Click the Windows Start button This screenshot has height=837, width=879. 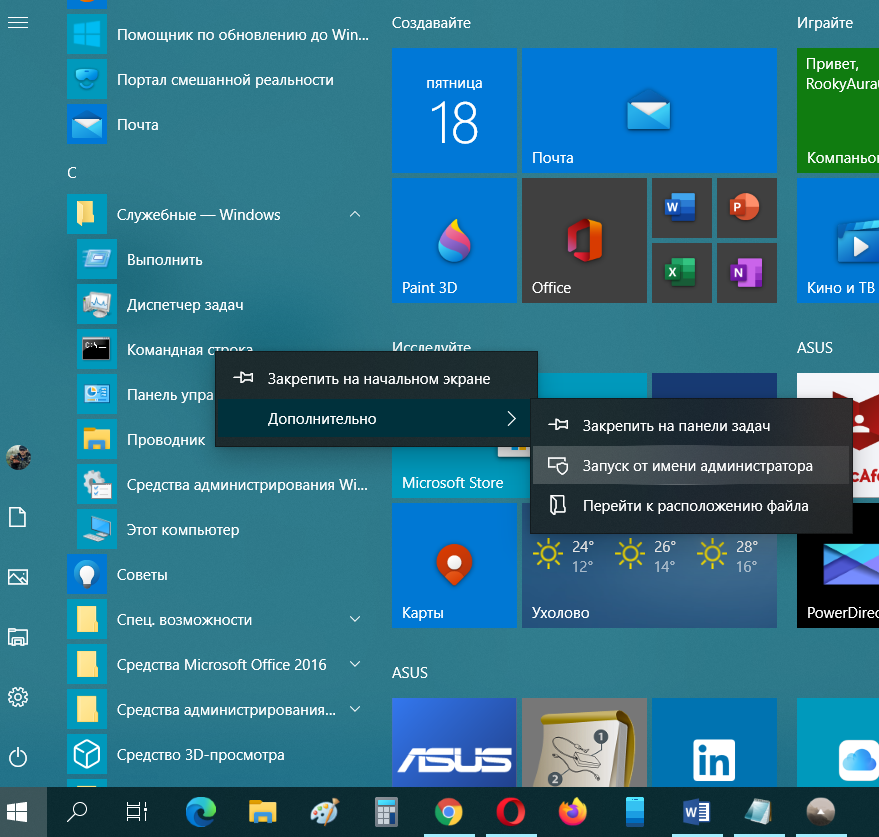click(x=17, y=812)
